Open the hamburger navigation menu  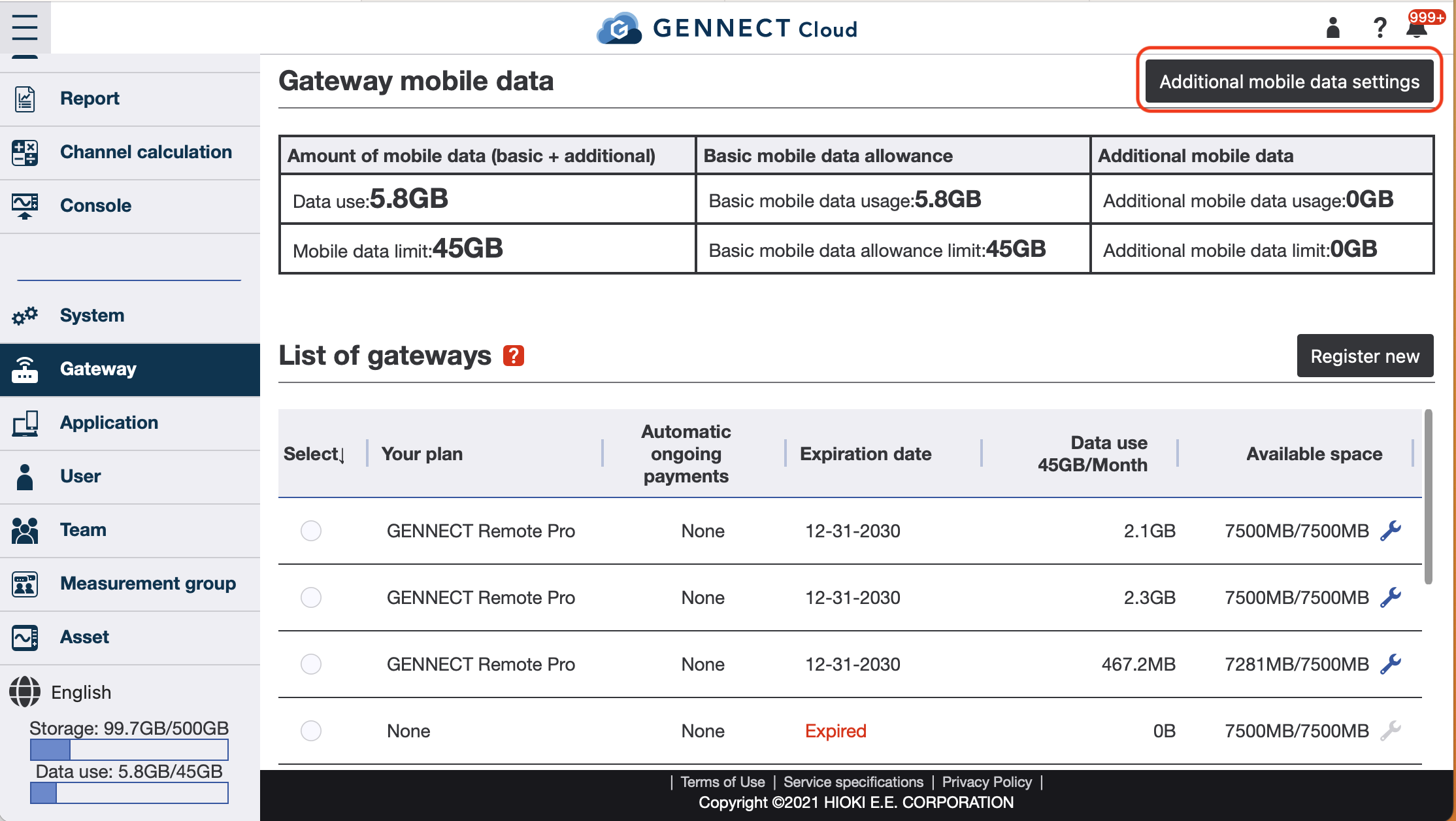25,27
